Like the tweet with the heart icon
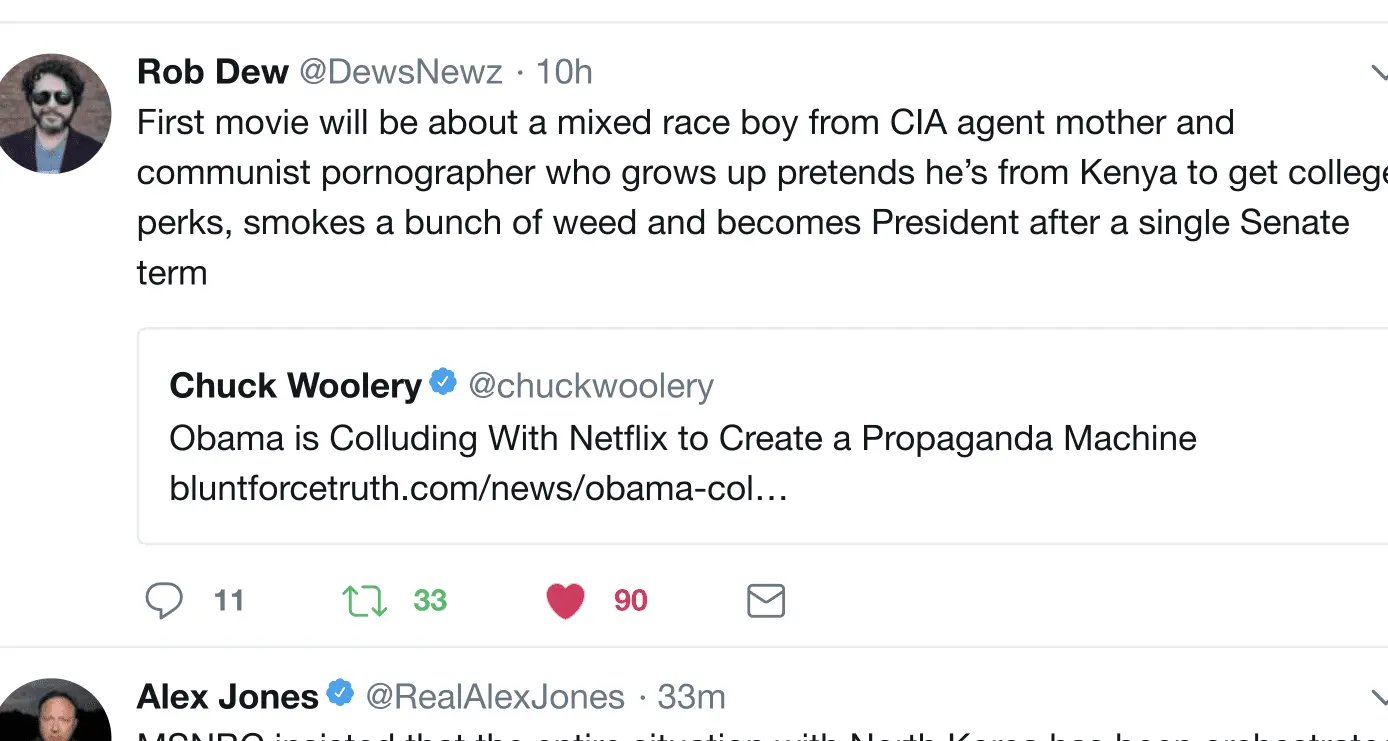 pos(565,601)
